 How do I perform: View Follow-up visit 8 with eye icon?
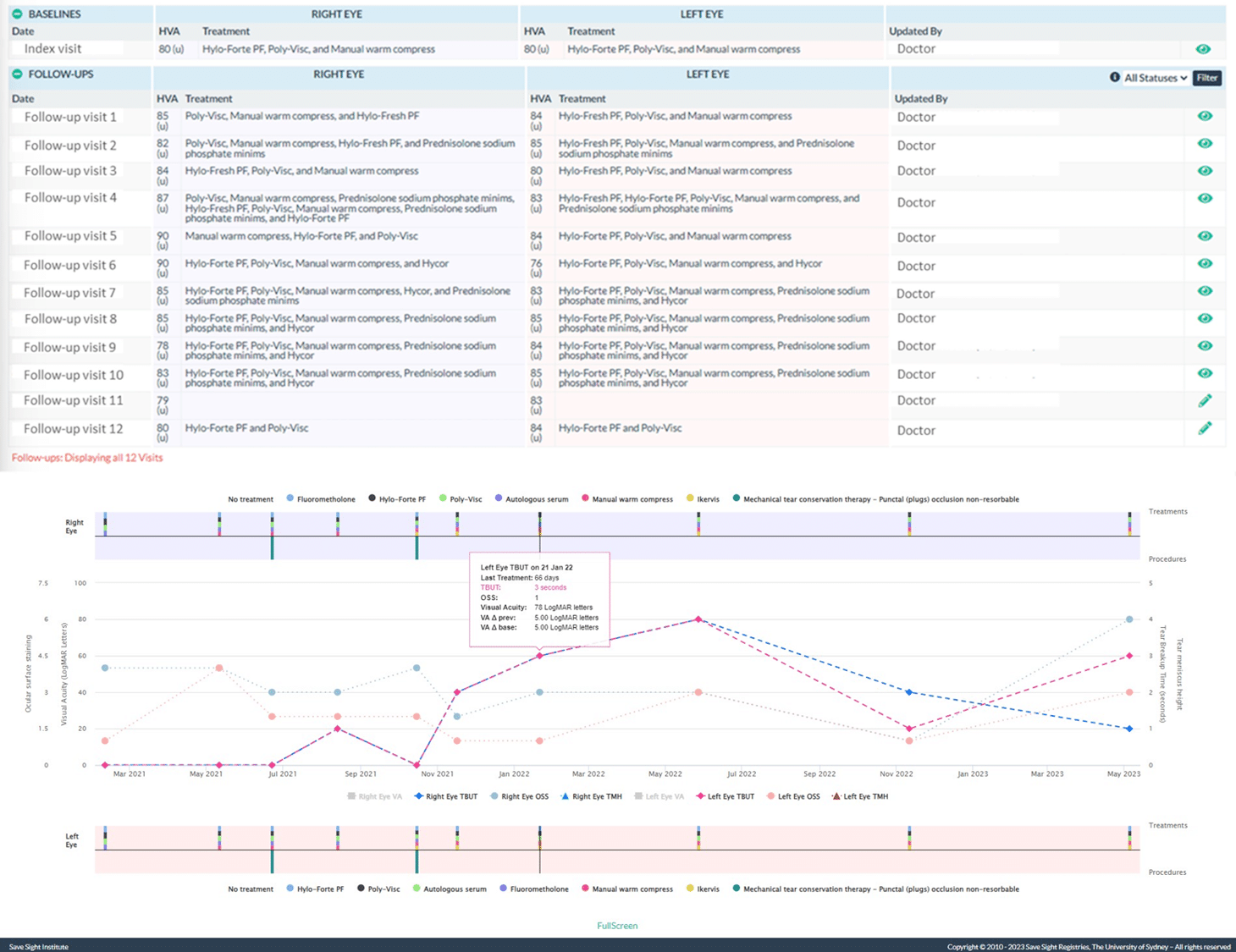pyautogui.click(x=1205, y=319)
